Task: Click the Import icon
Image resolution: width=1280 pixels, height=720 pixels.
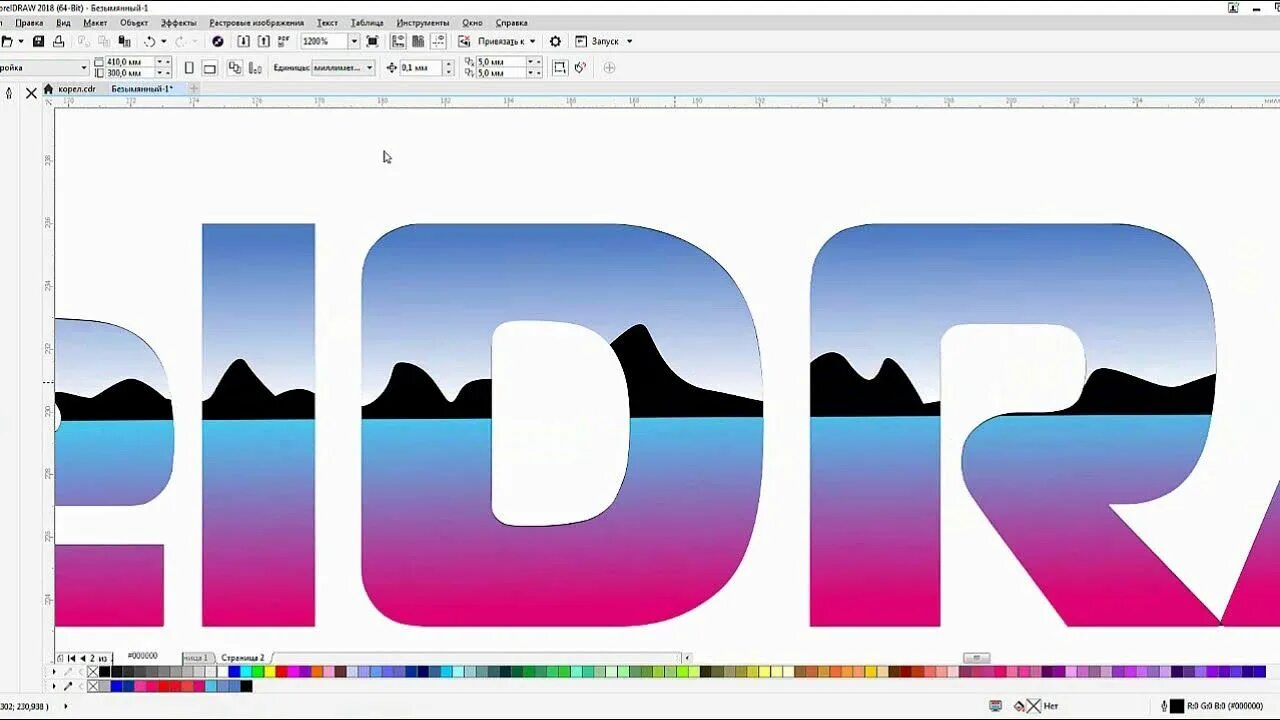Action: [243, 41]
